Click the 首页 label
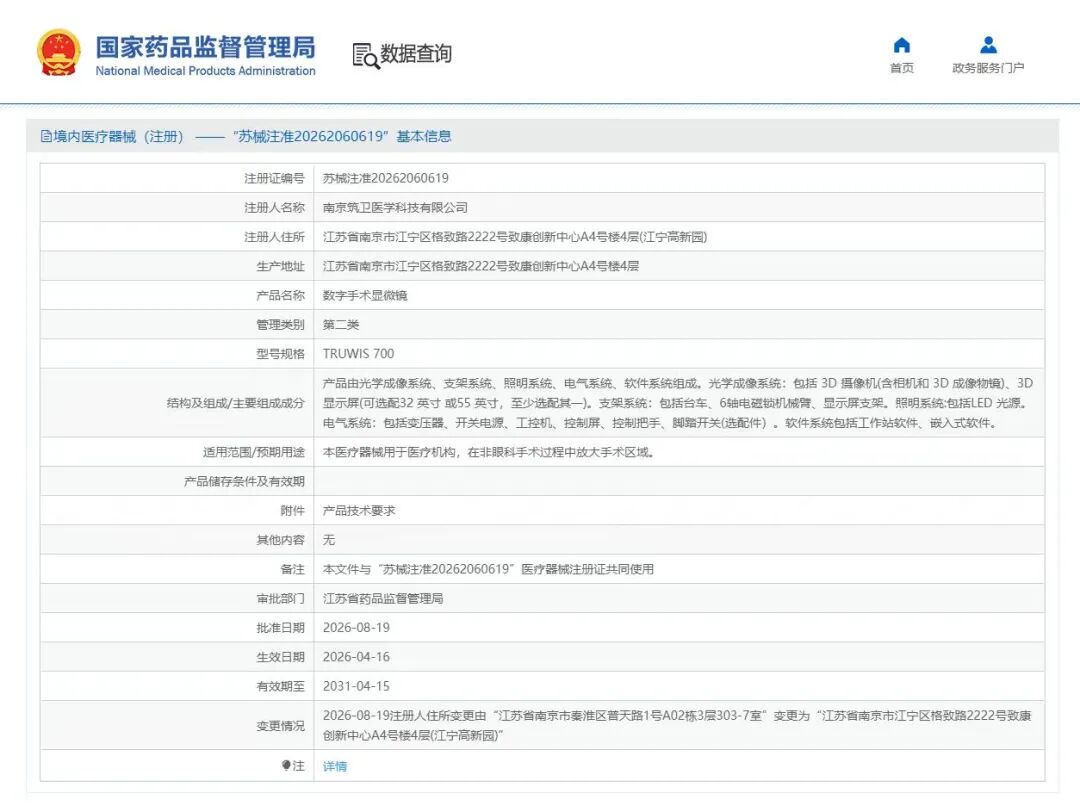Screen dimensions: 1080x812 coord(902,67)
